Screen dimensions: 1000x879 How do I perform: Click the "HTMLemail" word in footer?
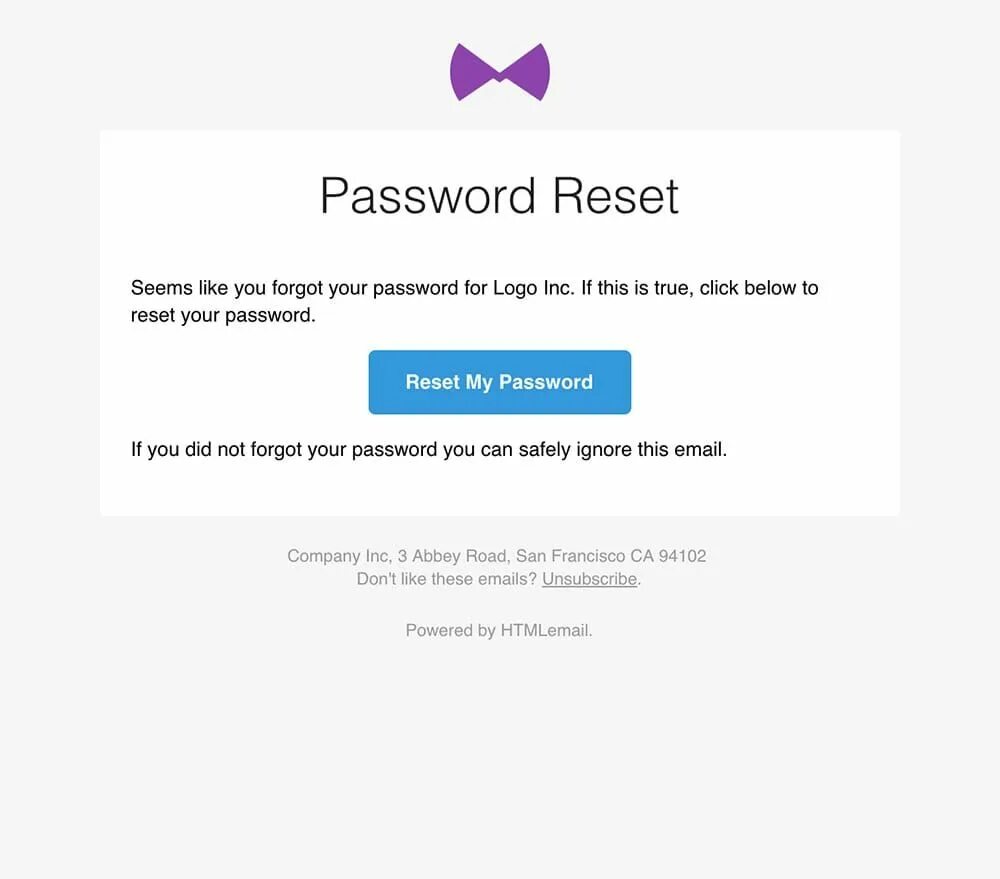point(544,631)
